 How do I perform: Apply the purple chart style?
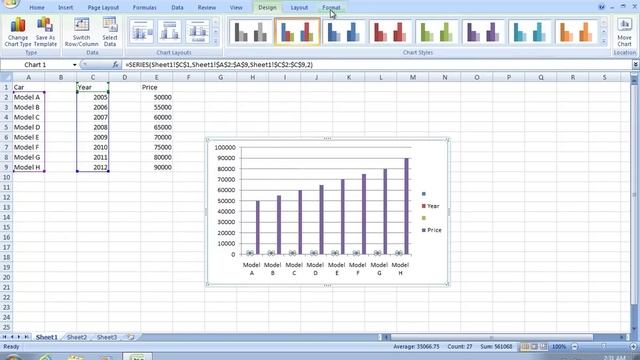[483, 32]
